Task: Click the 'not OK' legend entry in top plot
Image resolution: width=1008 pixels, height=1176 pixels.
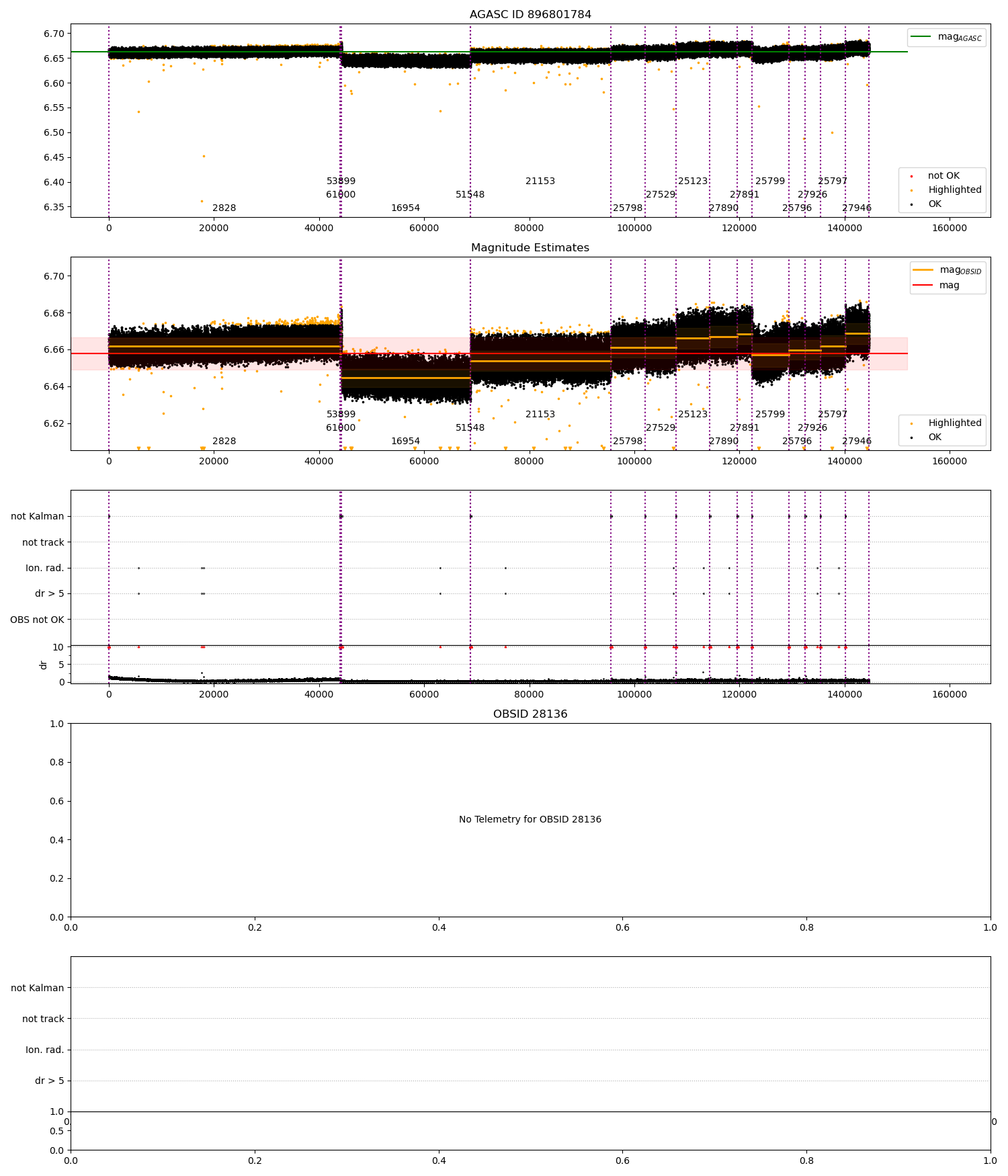Action: 943,176
